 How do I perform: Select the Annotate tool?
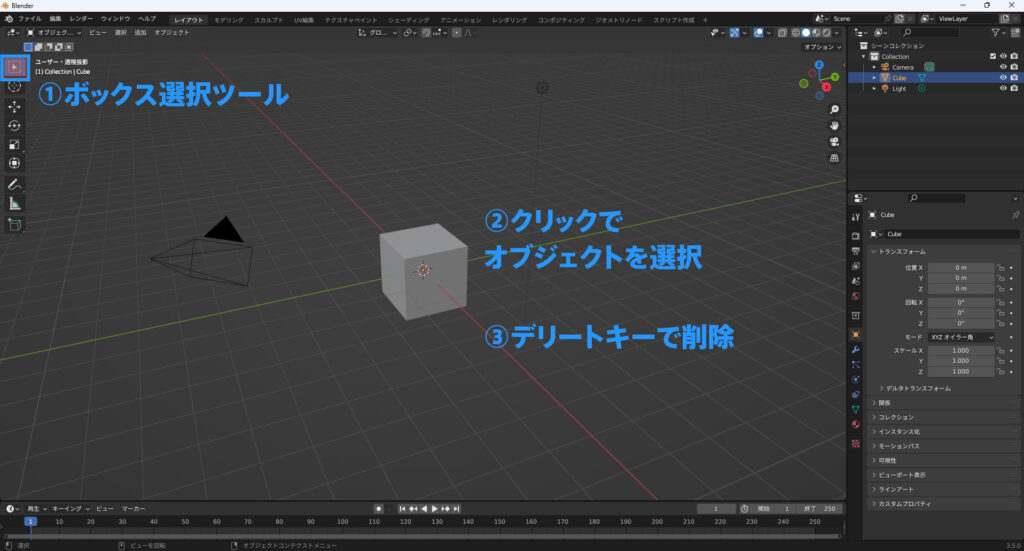point(14,185)
